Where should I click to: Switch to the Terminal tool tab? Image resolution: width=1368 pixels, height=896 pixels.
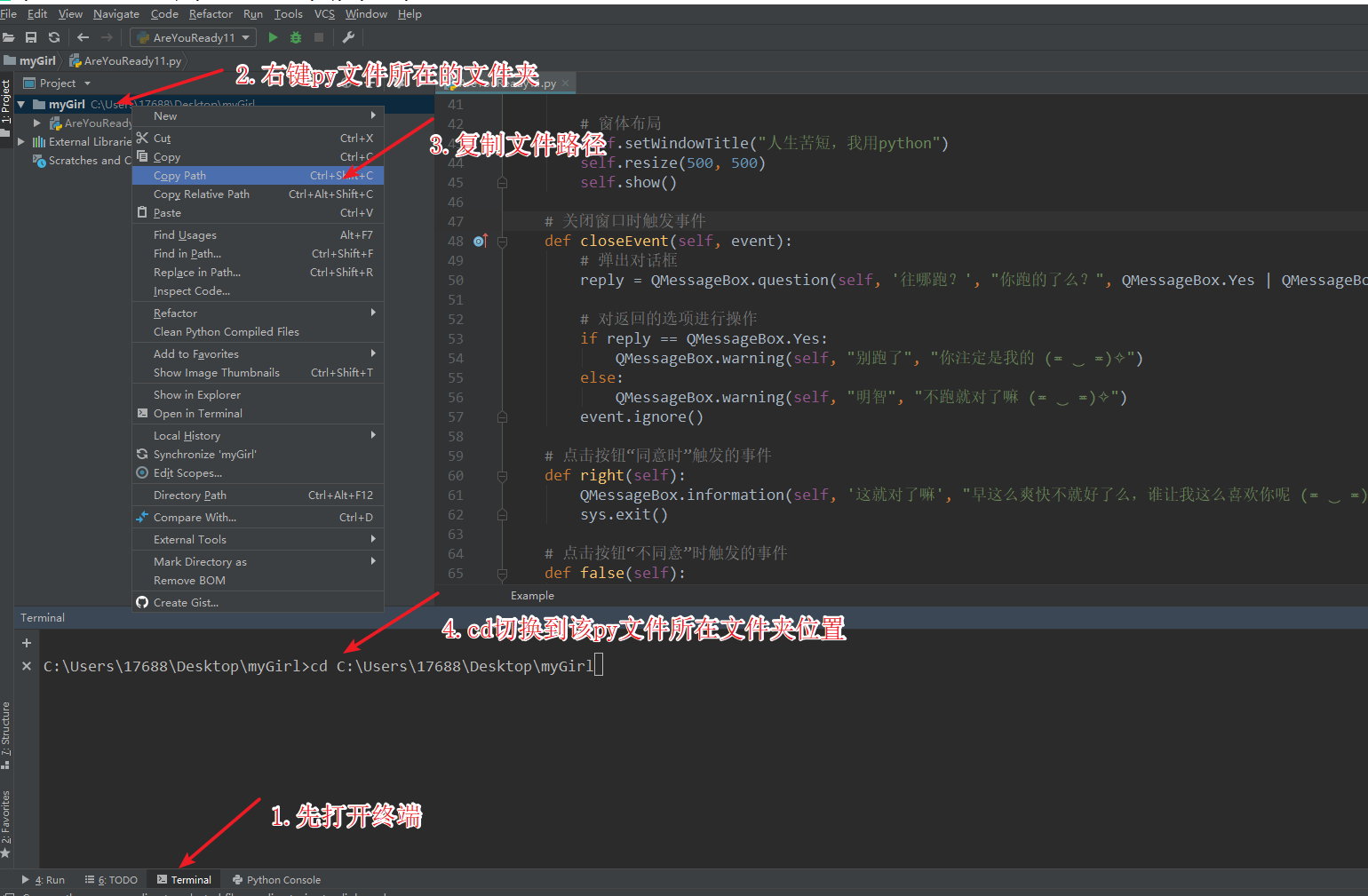pyautogui.click(x=184, y=879)
